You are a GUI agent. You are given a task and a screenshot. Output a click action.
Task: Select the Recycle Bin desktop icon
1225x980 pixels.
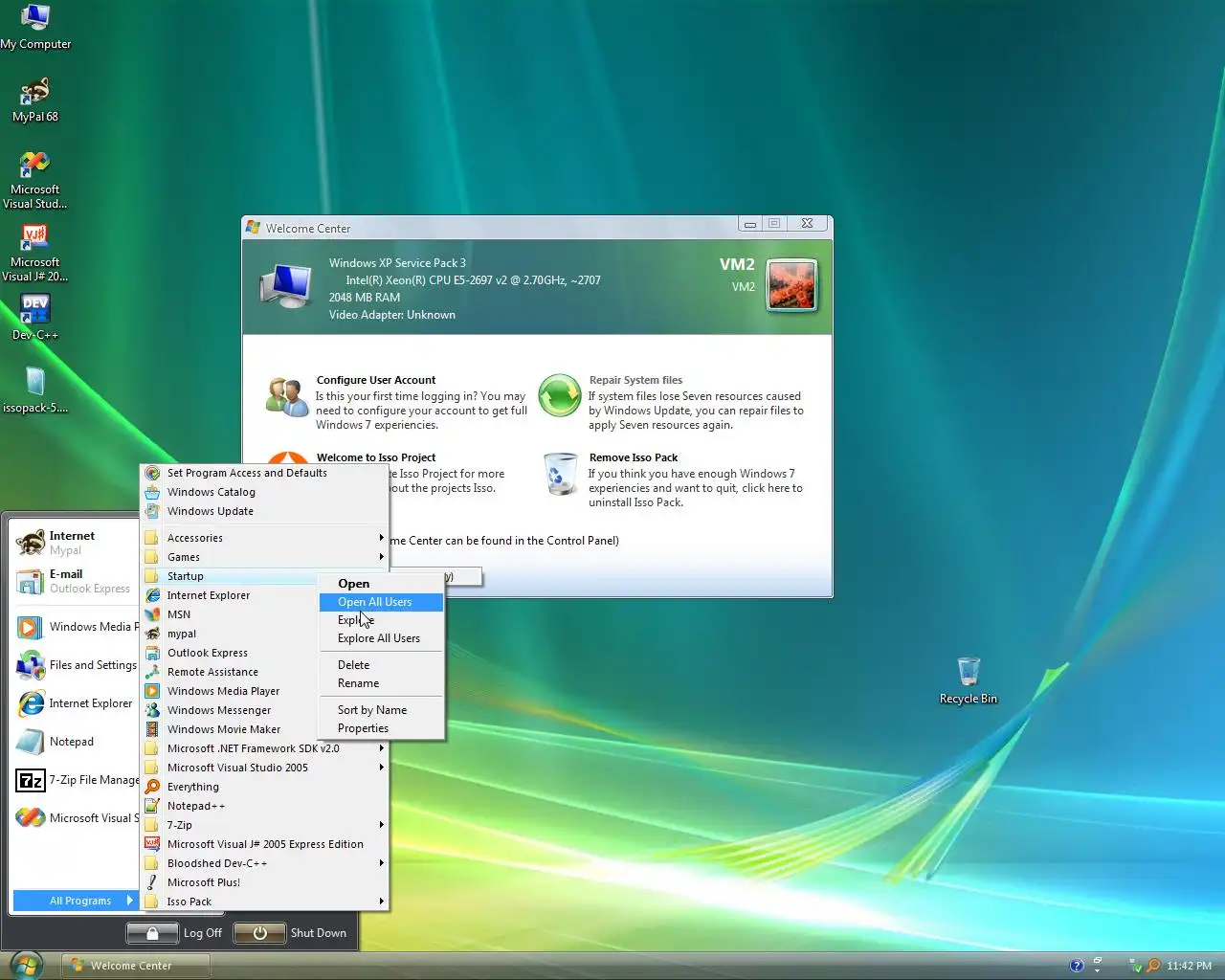969,680
